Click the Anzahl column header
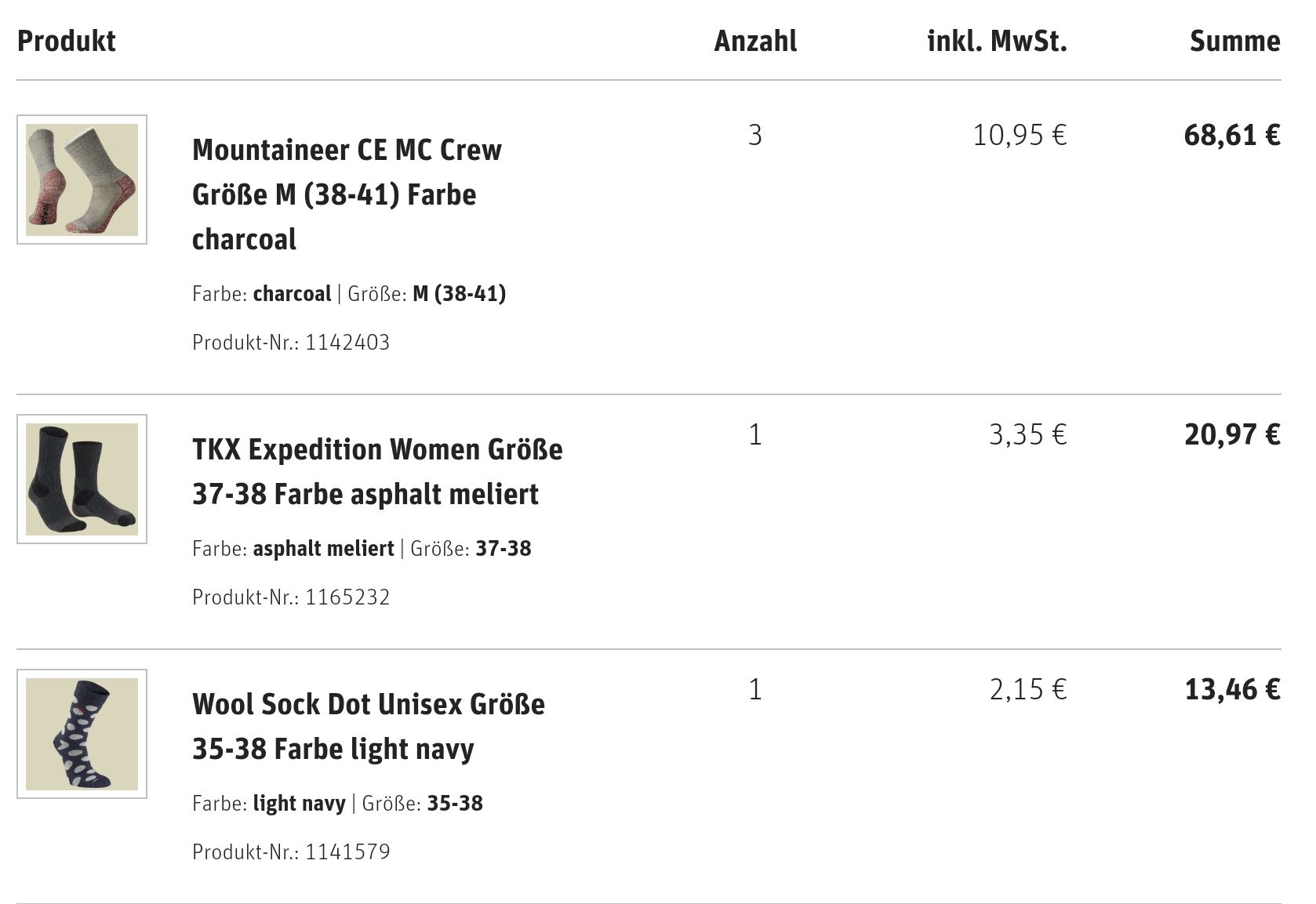 pyautogui.click(x=755, y=41)
